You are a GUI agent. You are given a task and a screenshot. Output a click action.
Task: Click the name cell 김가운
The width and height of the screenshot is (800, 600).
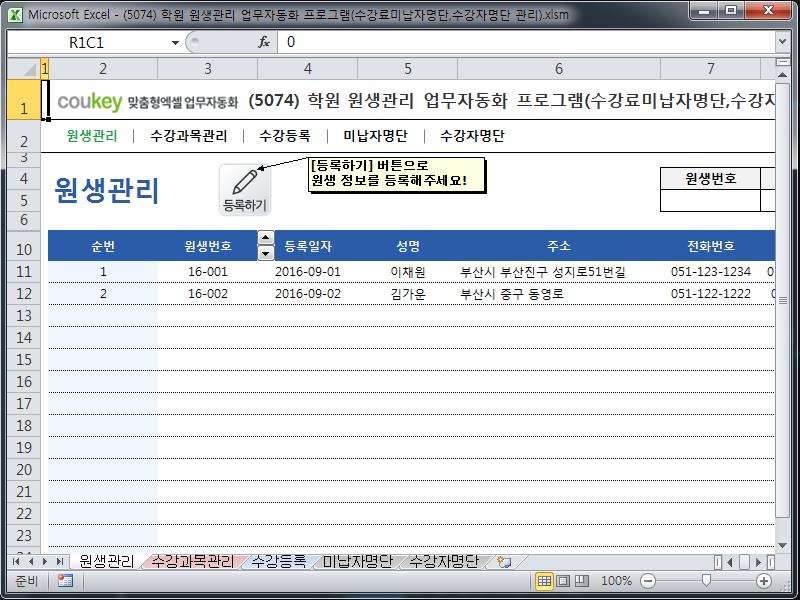tap(408, 294)
